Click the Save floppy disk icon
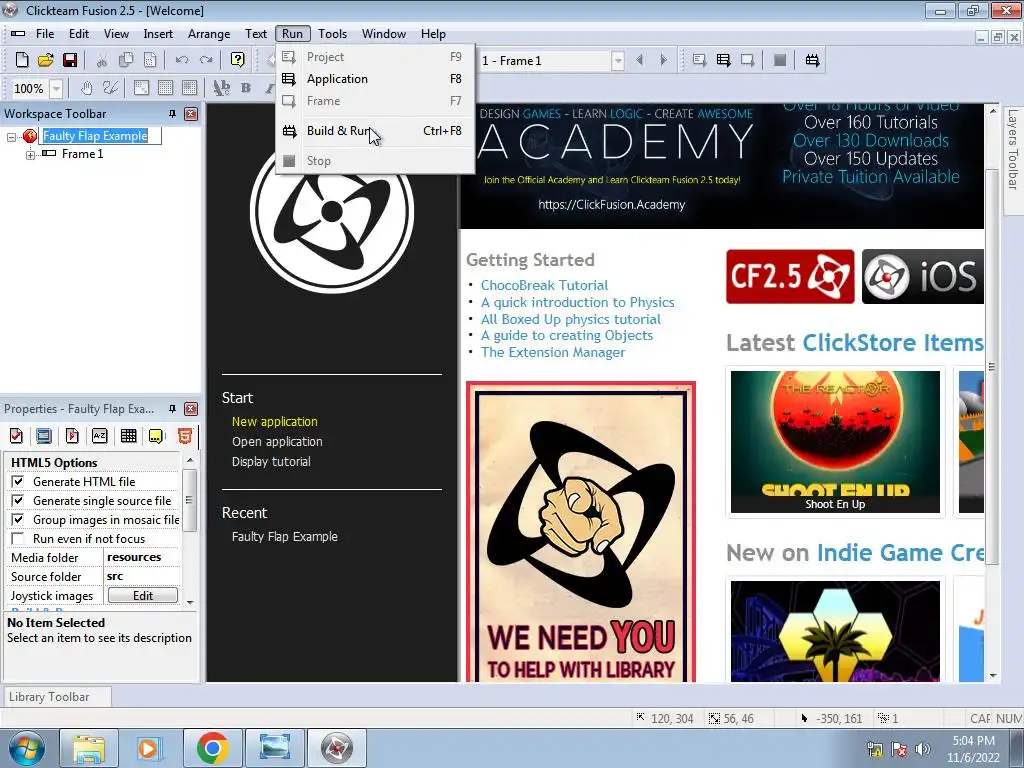 (70, 60)
